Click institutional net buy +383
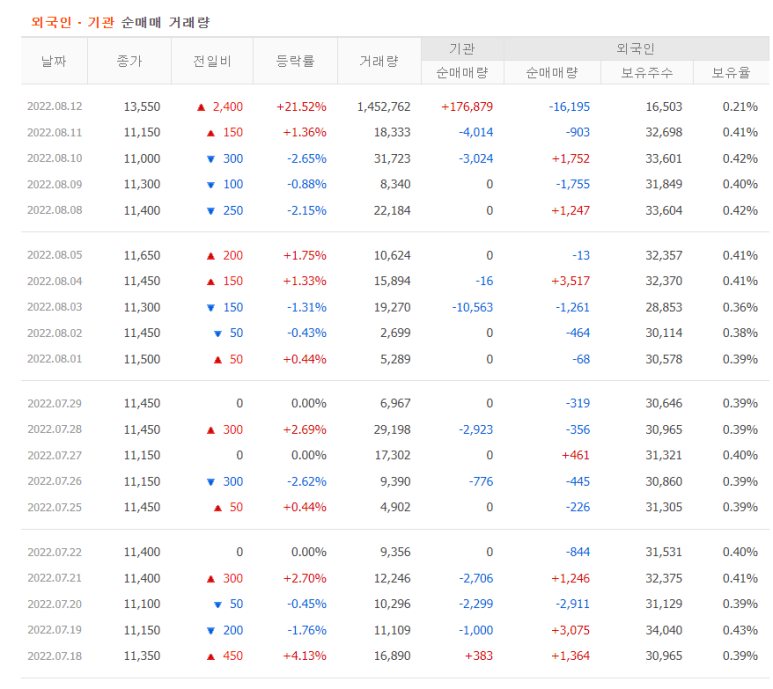The image size is (773, 689). [x=479, y=656]
